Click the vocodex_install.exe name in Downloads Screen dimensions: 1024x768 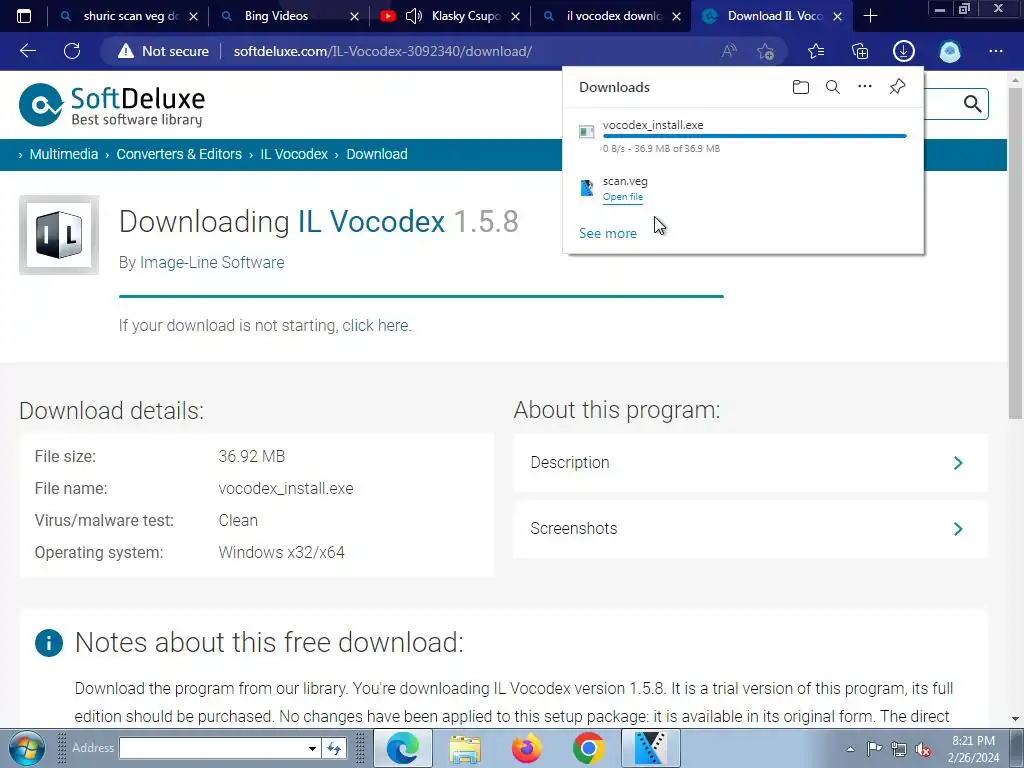click(x=652, y=125)
